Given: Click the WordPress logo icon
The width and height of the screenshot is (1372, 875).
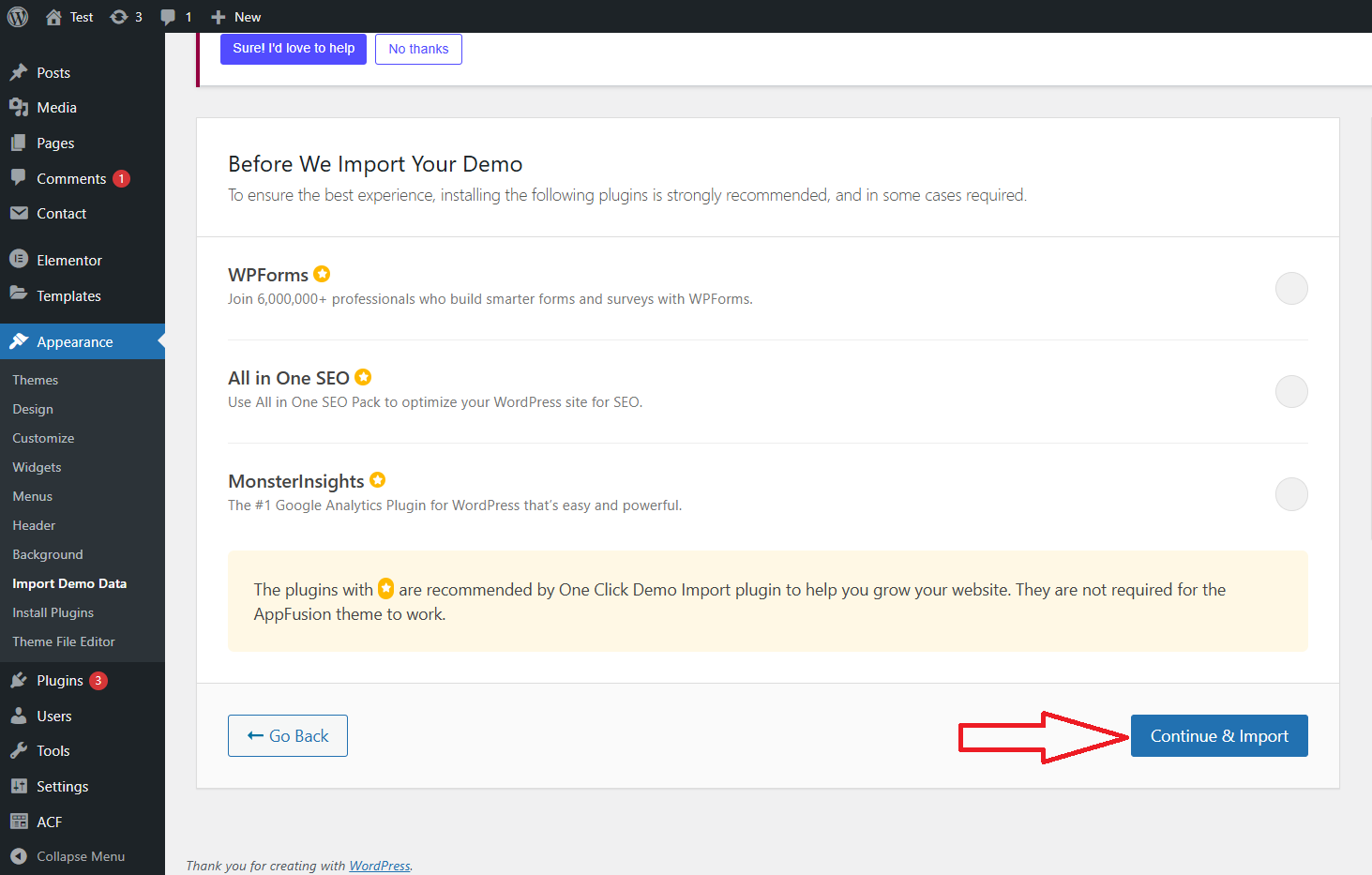Looking at the screenshot, I should point(18,17).
